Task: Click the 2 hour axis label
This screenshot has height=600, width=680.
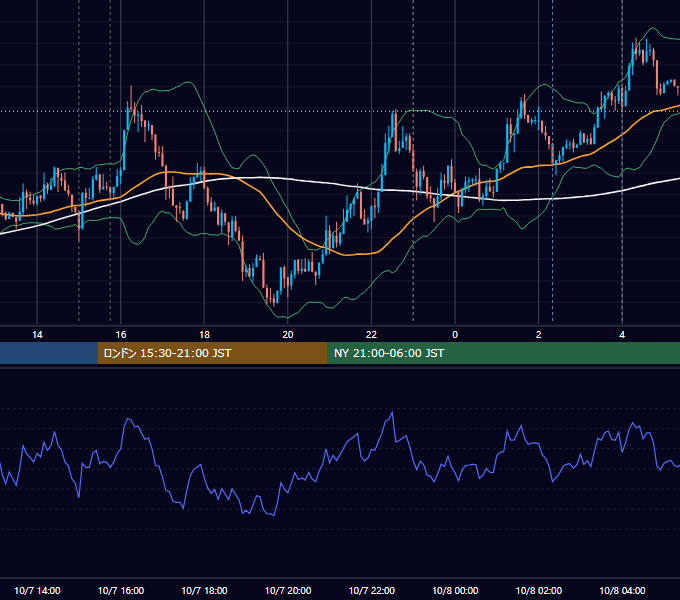Action: [539, 335]
